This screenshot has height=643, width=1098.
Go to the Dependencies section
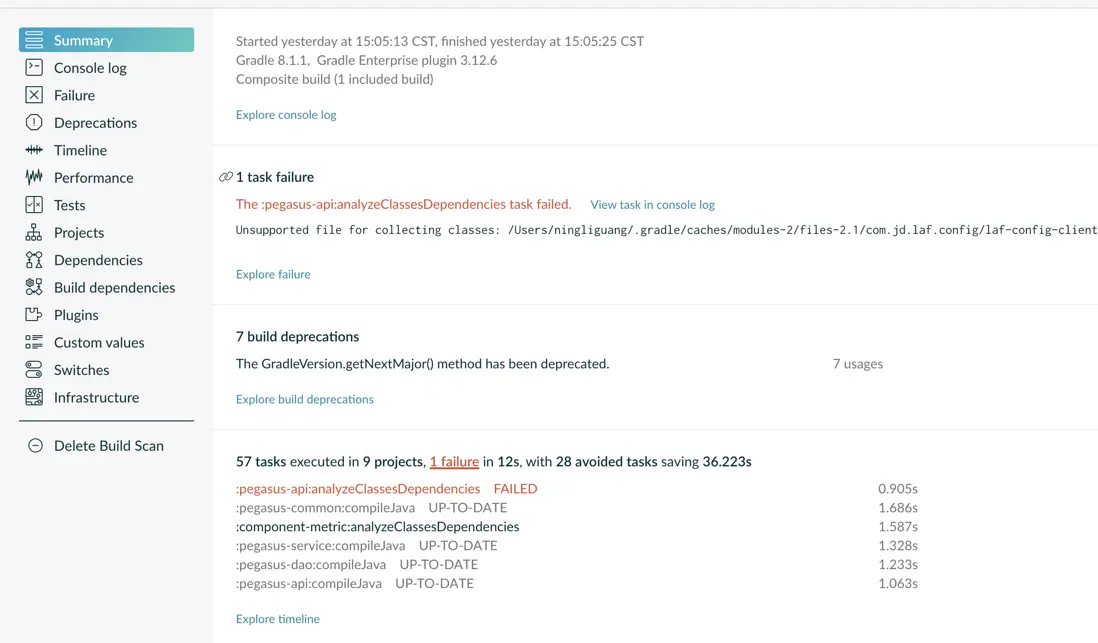click(98, 260)
